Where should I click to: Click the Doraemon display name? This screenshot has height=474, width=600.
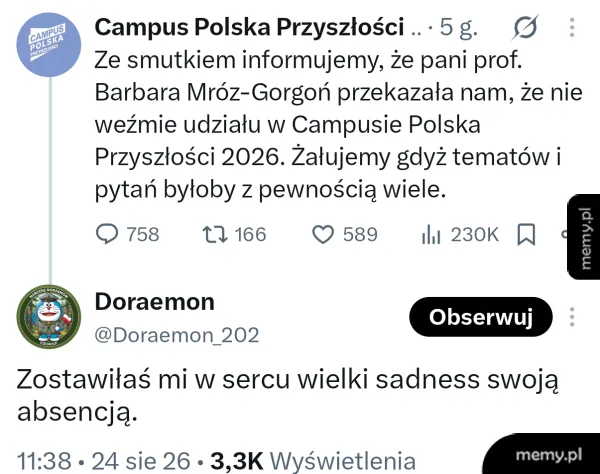[x=155, y=302]
